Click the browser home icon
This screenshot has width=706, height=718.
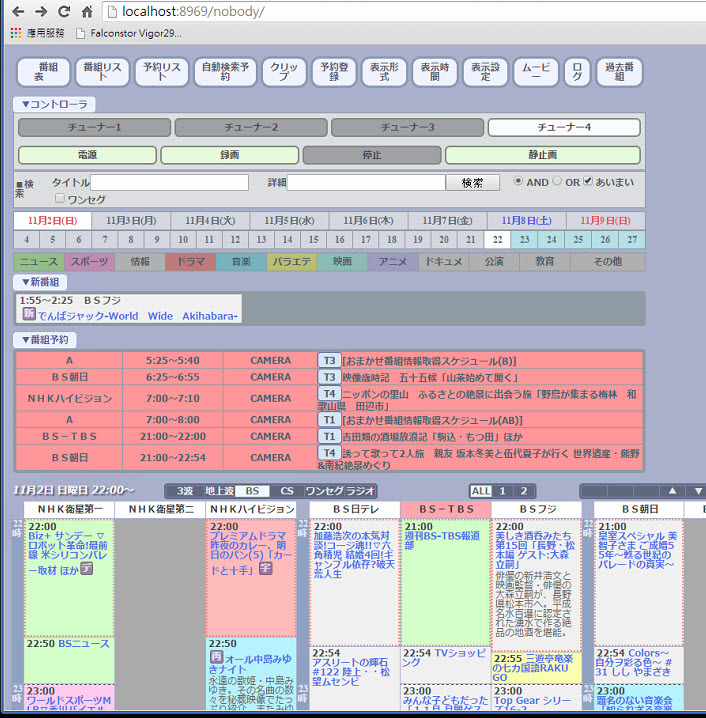[87, 12]
